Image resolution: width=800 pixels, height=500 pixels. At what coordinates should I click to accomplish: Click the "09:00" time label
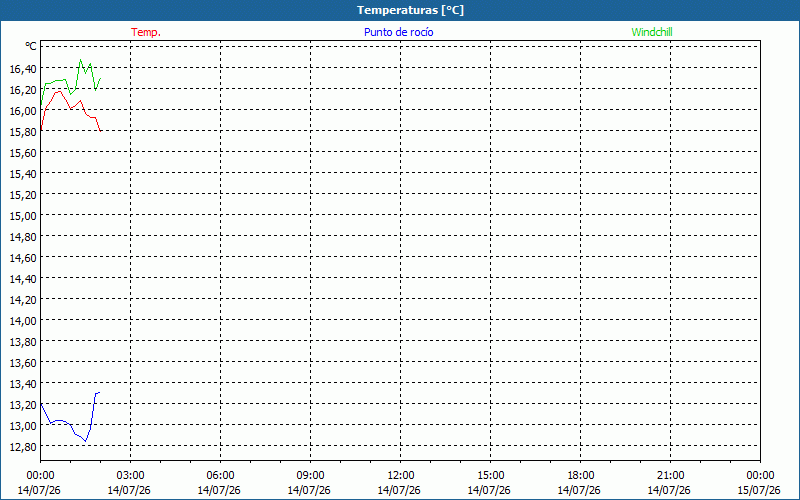[310, 476]
